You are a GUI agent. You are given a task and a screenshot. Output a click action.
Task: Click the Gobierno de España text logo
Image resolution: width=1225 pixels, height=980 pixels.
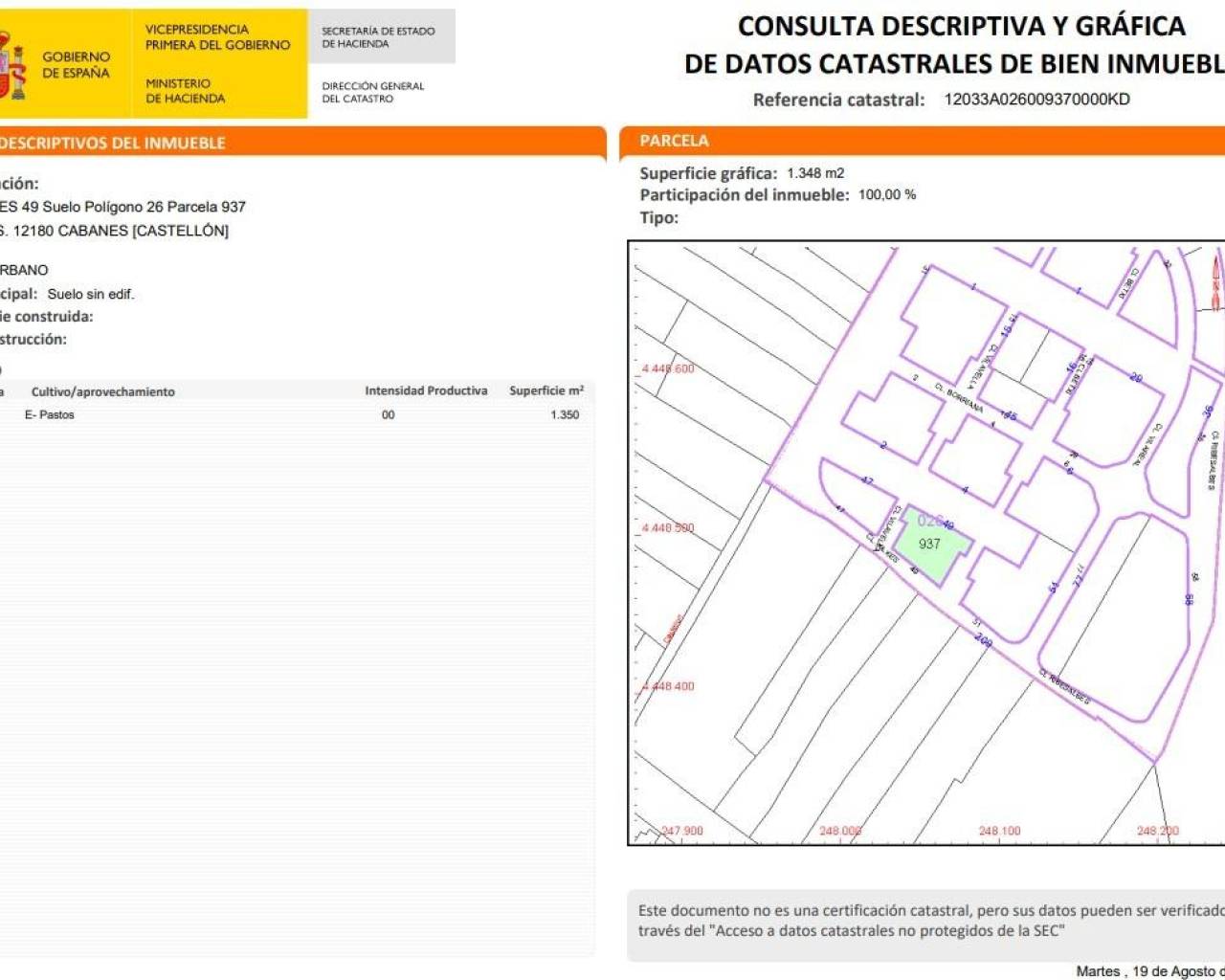pyautogui.click(x=76, y=65)
